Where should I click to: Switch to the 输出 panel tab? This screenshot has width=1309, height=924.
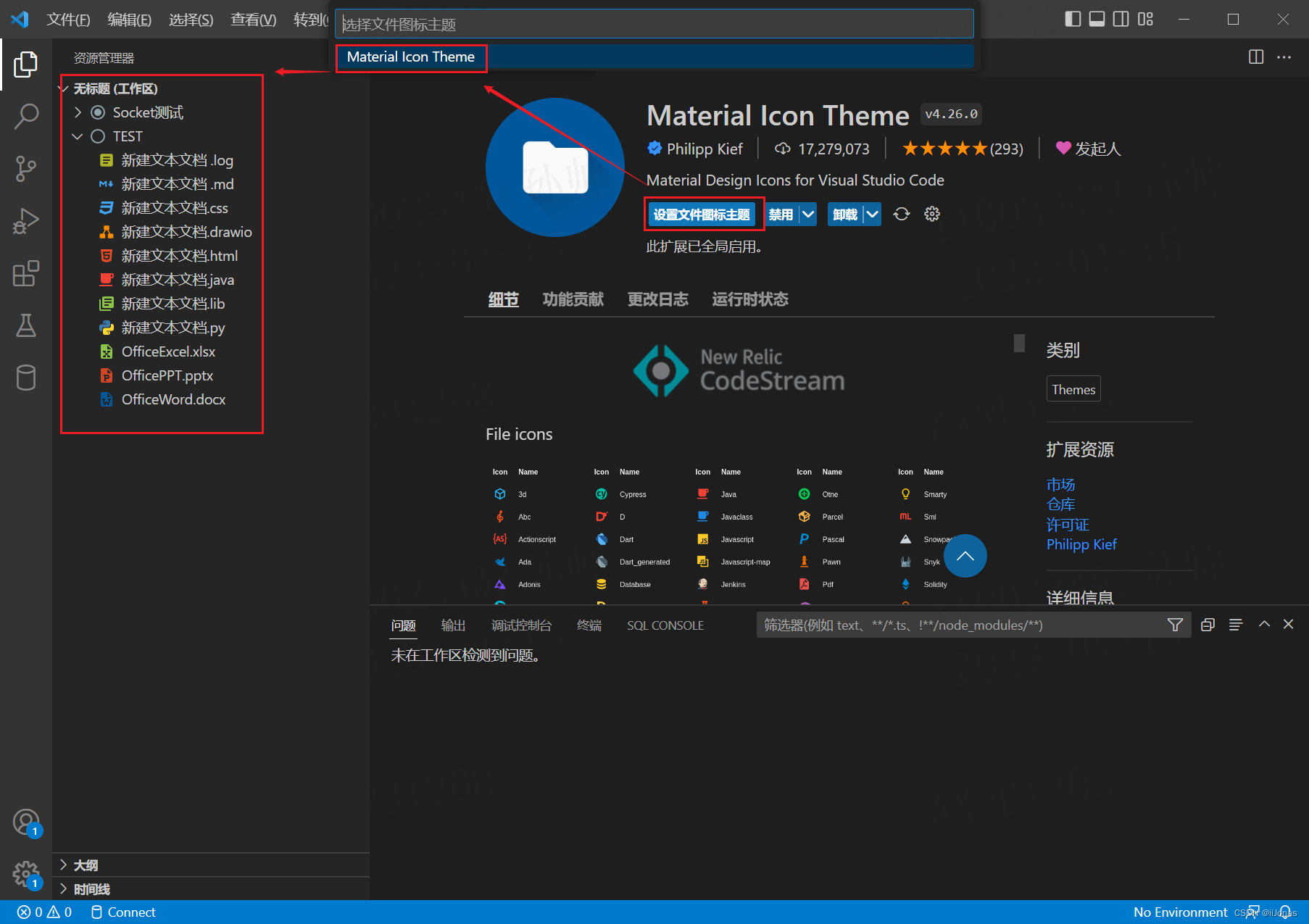(454, 625)
